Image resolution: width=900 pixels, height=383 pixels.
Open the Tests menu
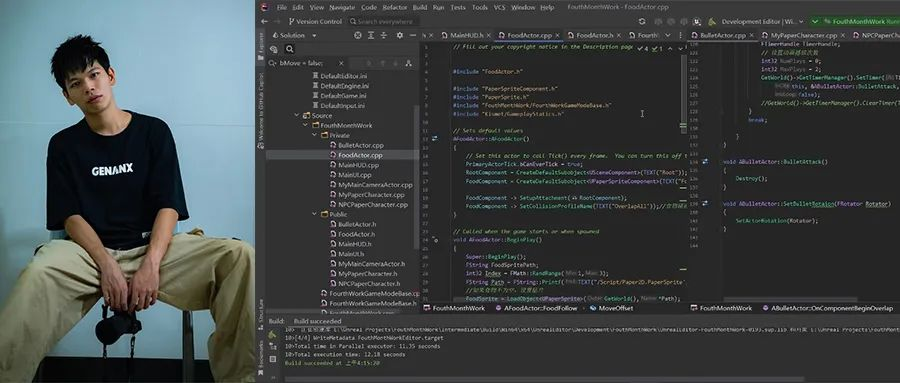tap(458, 7)
